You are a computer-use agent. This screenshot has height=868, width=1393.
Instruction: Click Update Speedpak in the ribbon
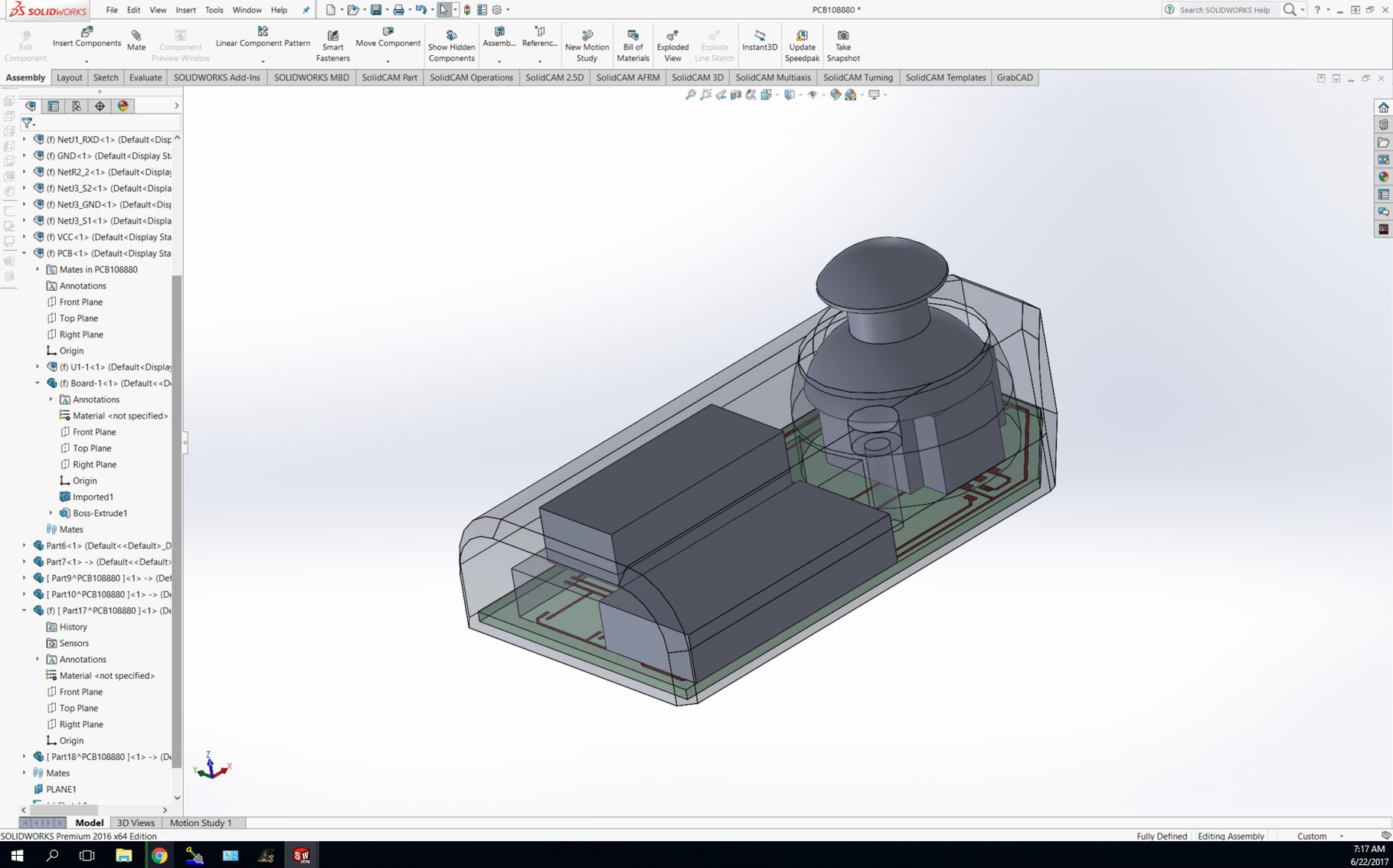pos(801,44)
